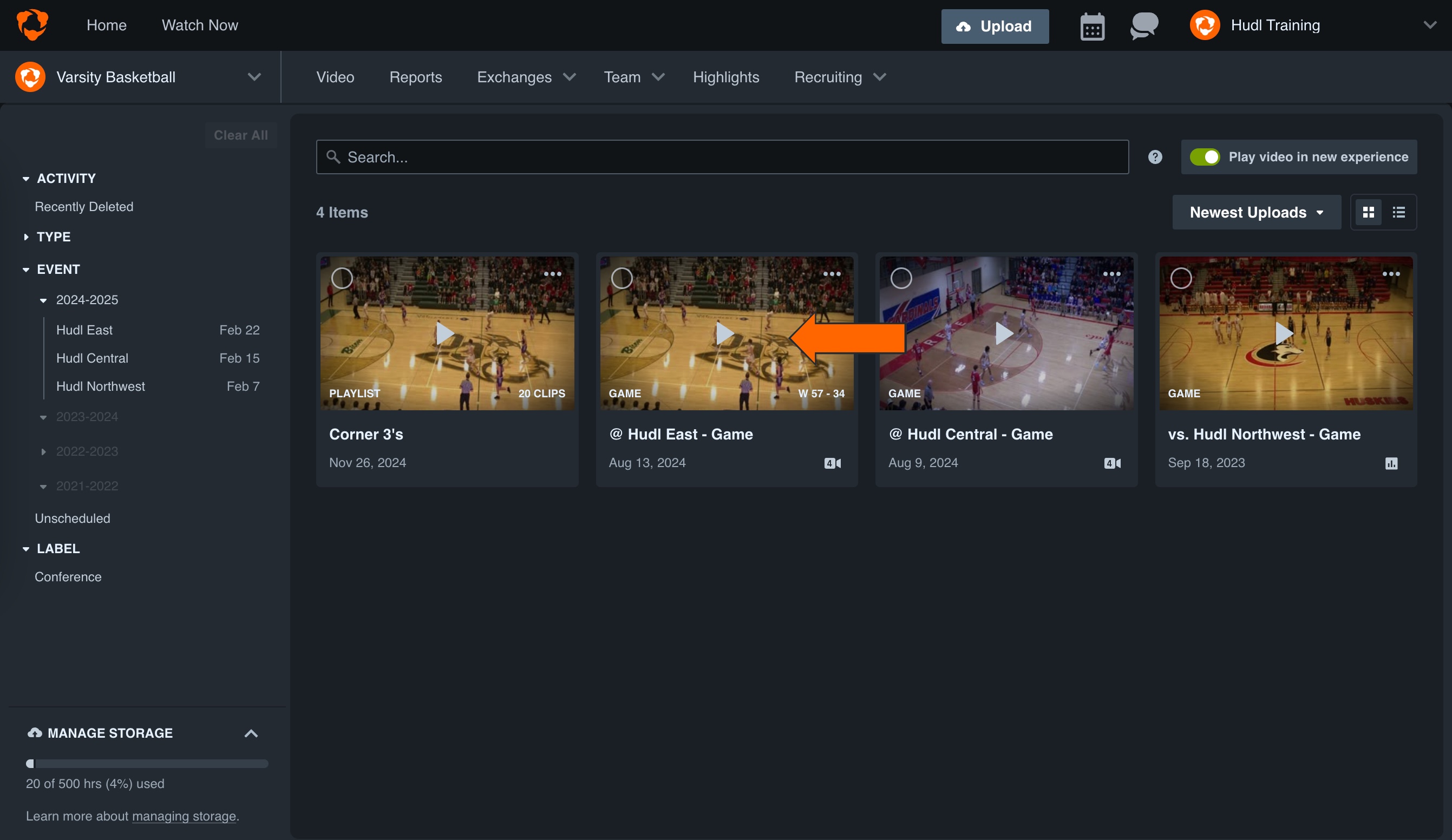
Task: Switch to the Reports tab
Action: (x=415, y=77)
